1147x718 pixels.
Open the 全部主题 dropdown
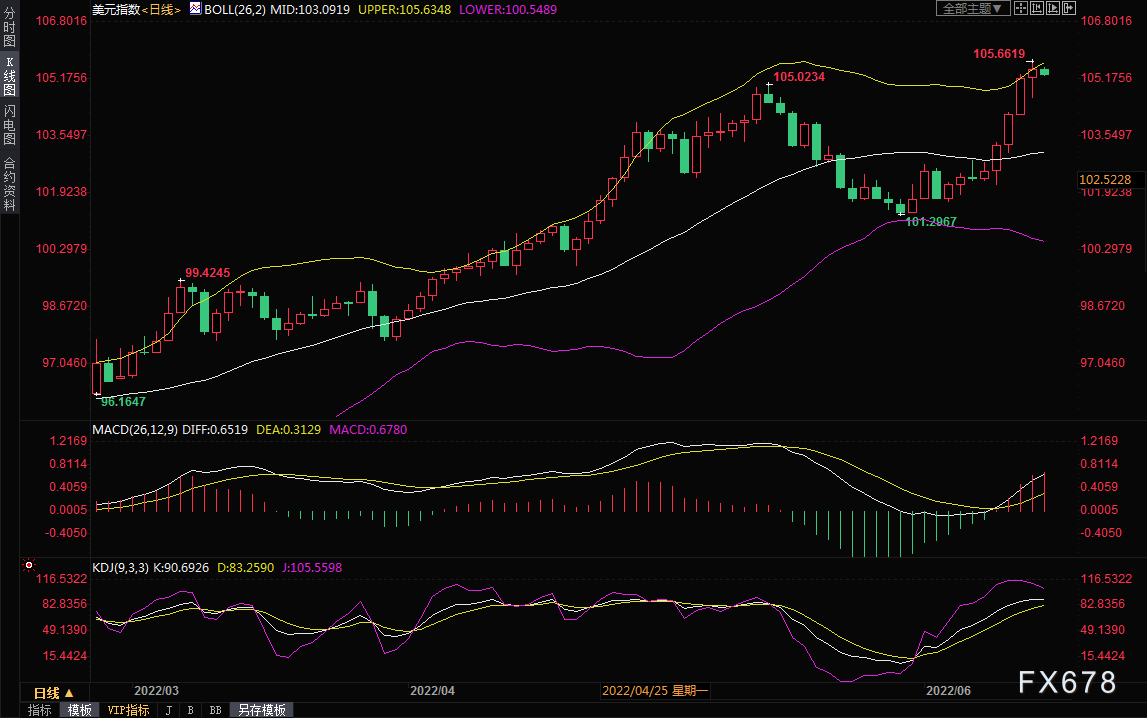click(x=973, y=8)
